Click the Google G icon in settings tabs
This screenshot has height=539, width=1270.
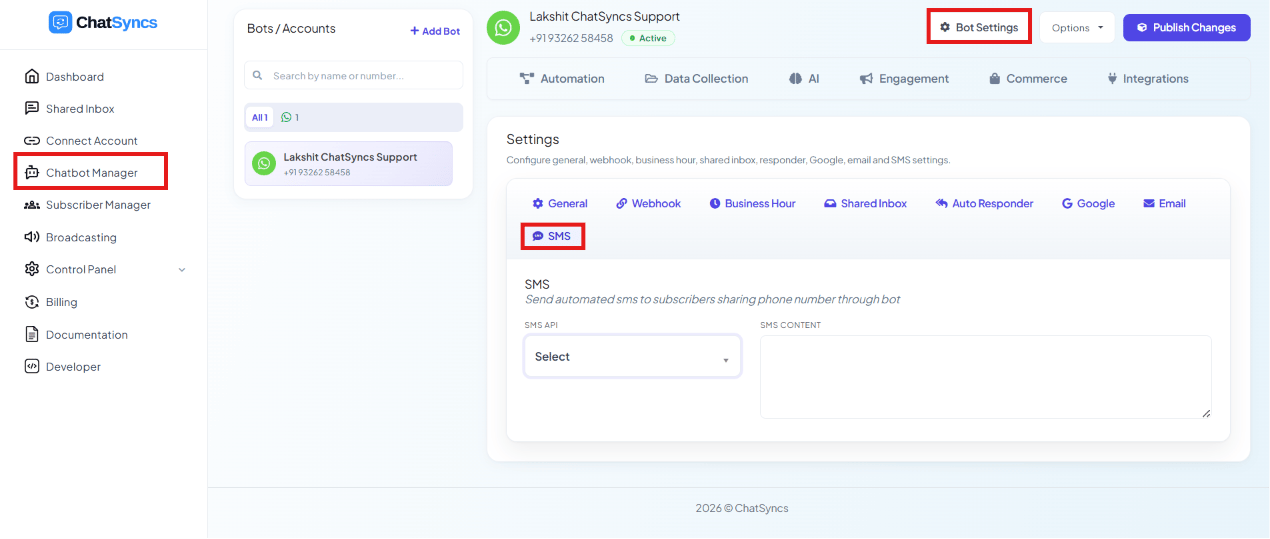point(1067,204)
